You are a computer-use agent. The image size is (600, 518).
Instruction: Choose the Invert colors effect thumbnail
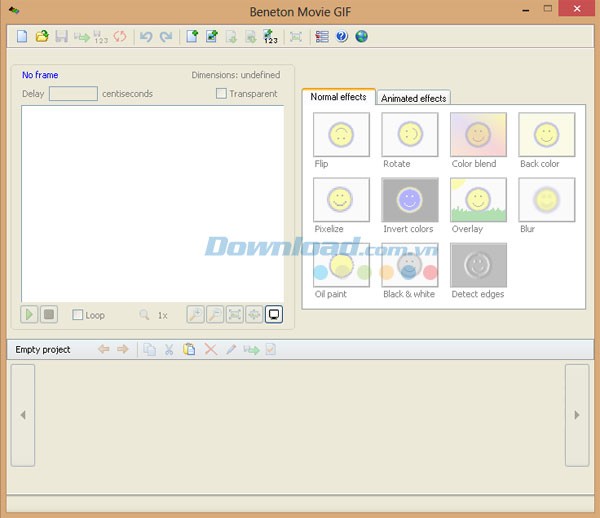pos(409,200)
